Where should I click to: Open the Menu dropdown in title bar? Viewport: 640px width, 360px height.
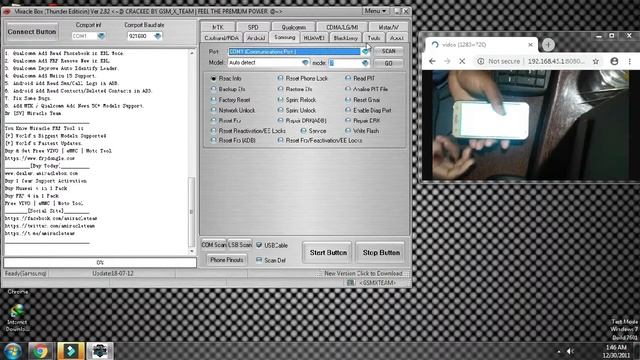click(x=375, y=11)
